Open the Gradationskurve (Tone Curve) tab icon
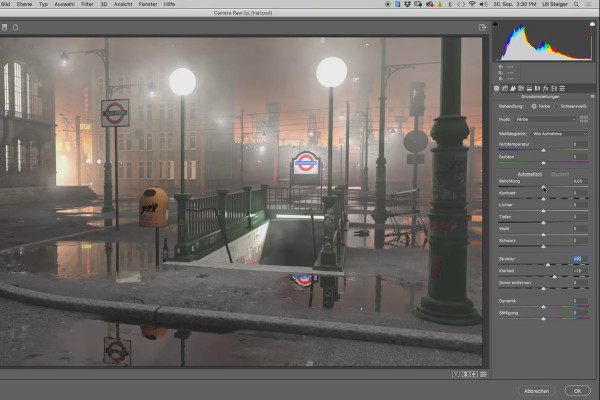 pos(505,88)
